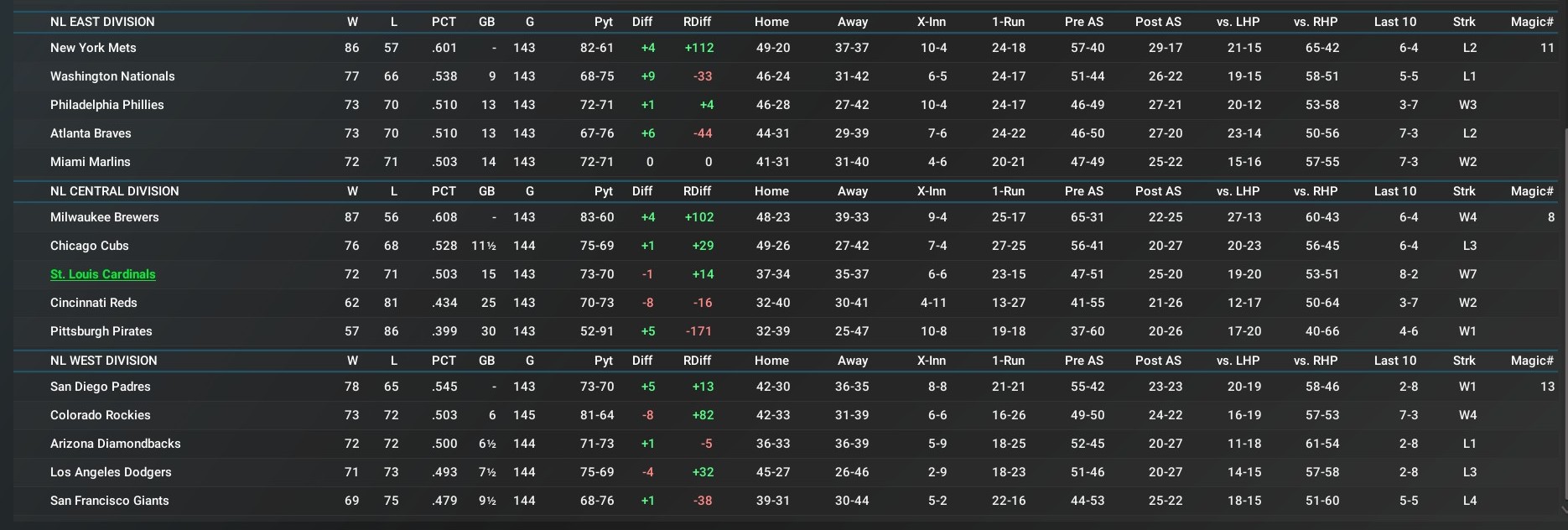Open the Colorado Rockies team page

(101, 415)
